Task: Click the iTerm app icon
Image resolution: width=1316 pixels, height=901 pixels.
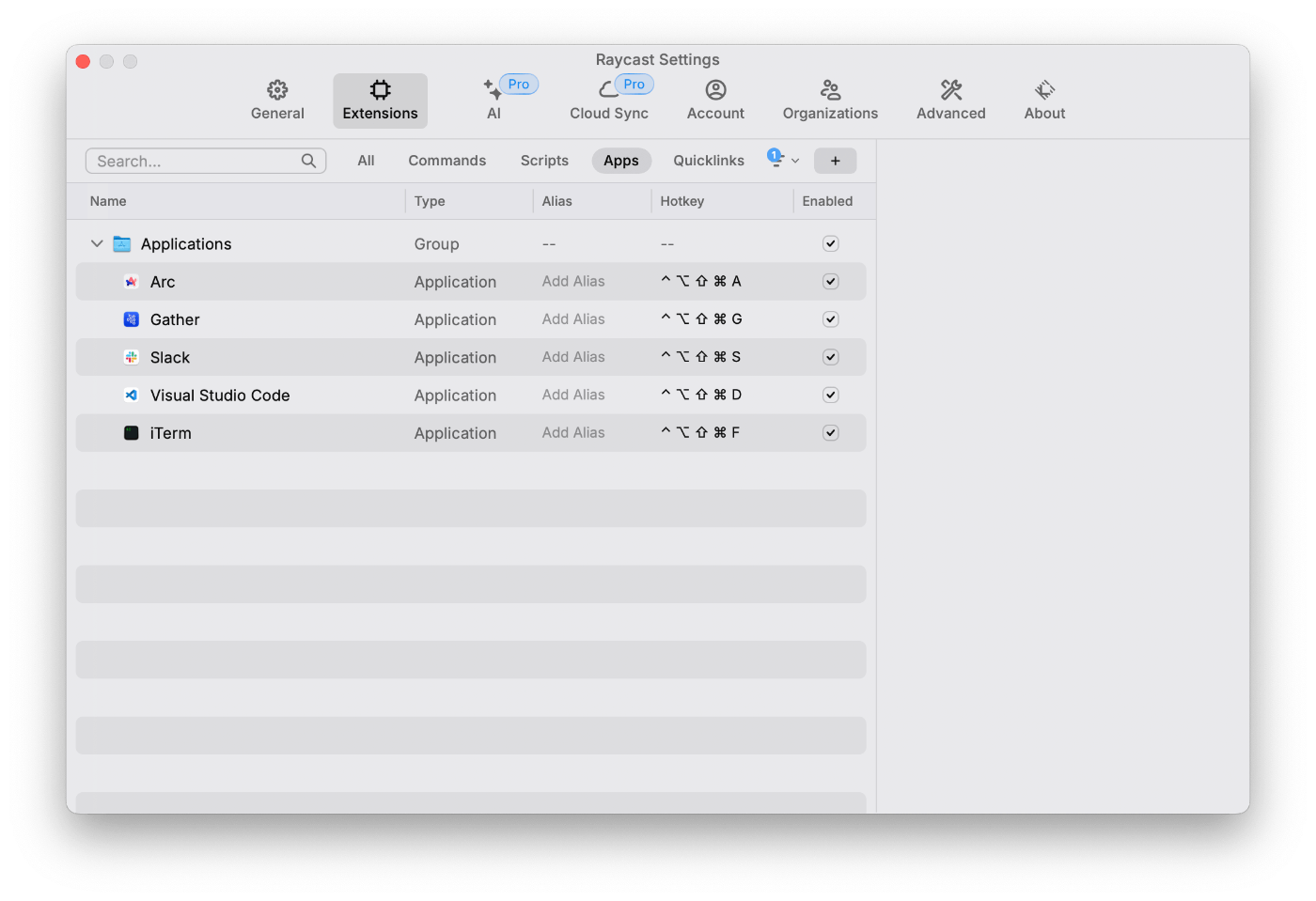Action: pyautogui.click(x=132, y=433)
